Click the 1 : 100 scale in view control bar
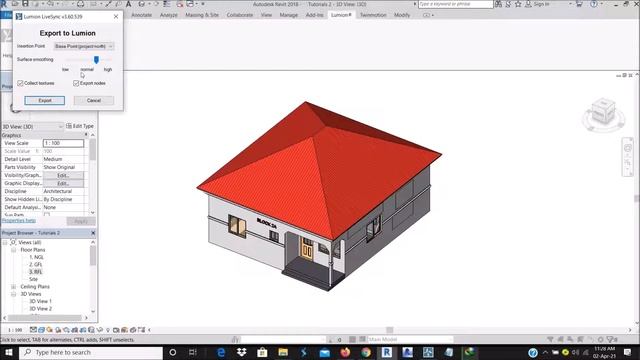The height and width of the screenshot is (360, 640). point(15,330)
